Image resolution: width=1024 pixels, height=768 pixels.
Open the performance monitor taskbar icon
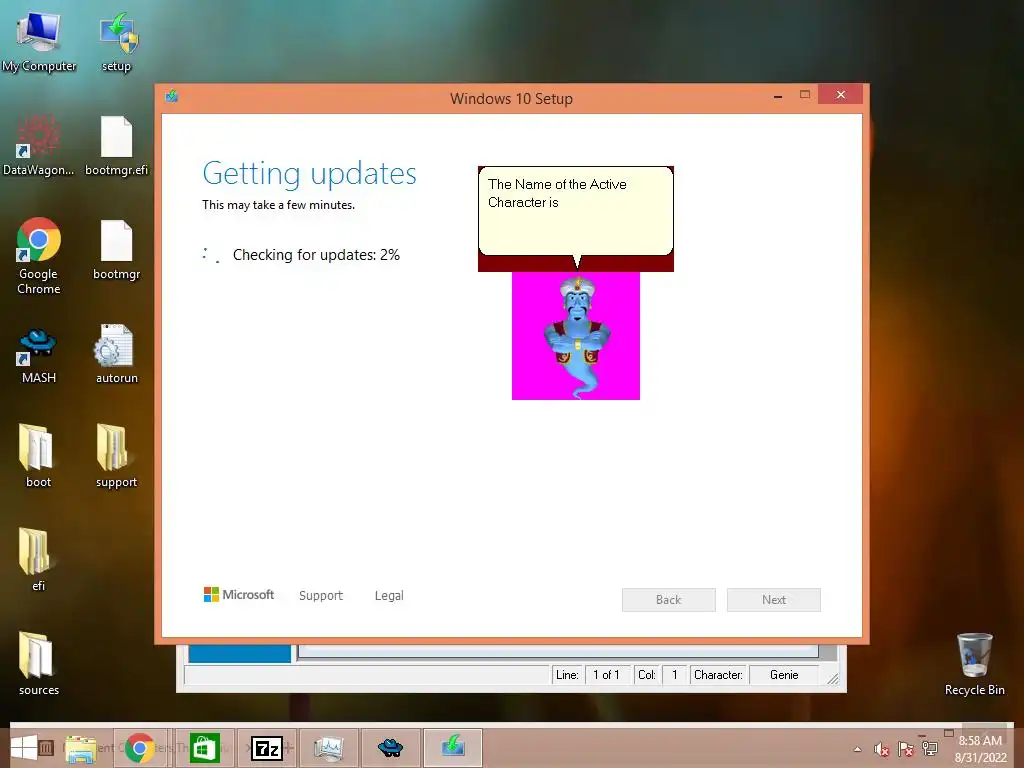(x=328, y=748)
